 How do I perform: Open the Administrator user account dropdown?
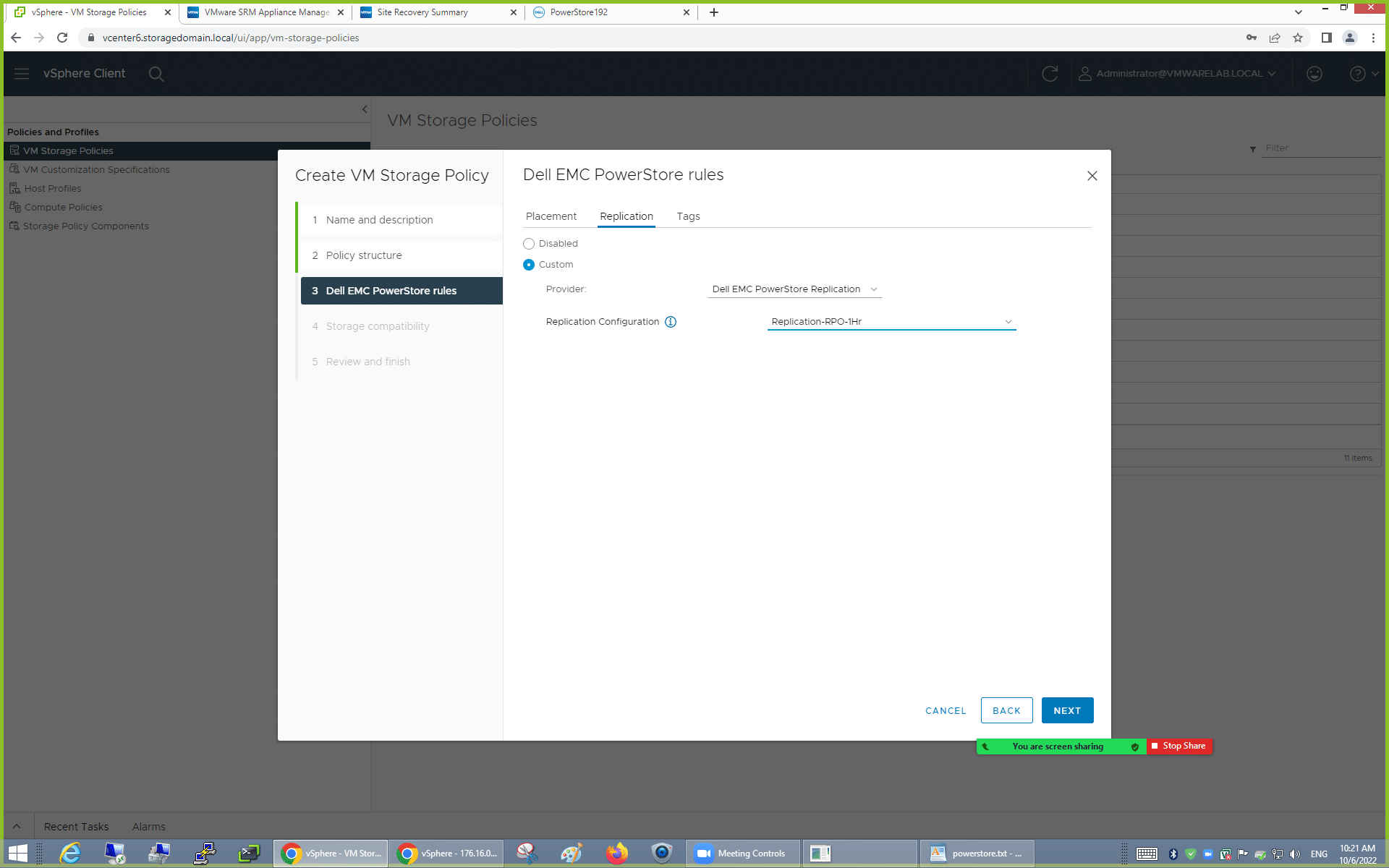(1177, 74)
